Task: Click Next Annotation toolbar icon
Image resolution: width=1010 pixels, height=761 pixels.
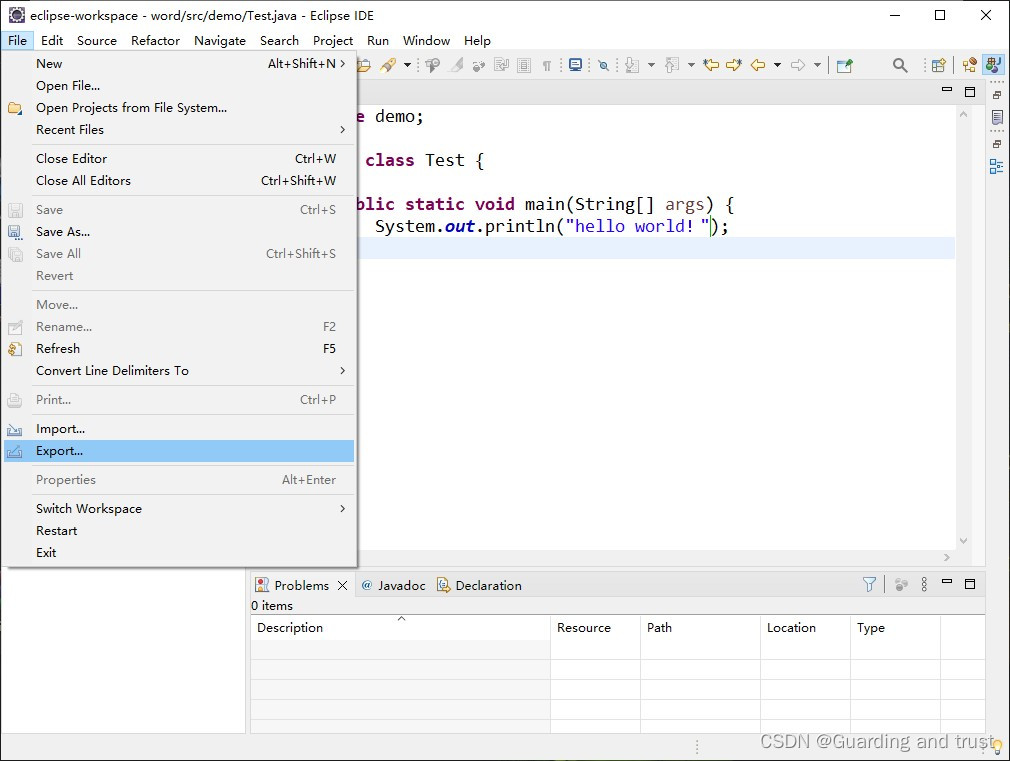Action: [x=632, y=65]
